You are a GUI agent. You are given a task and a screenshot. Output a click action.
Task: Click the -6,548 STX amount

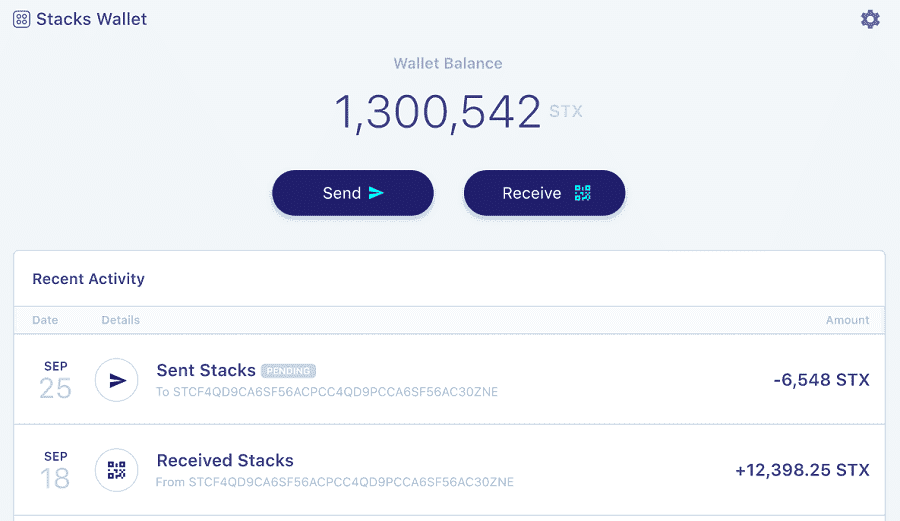(821, 380)
